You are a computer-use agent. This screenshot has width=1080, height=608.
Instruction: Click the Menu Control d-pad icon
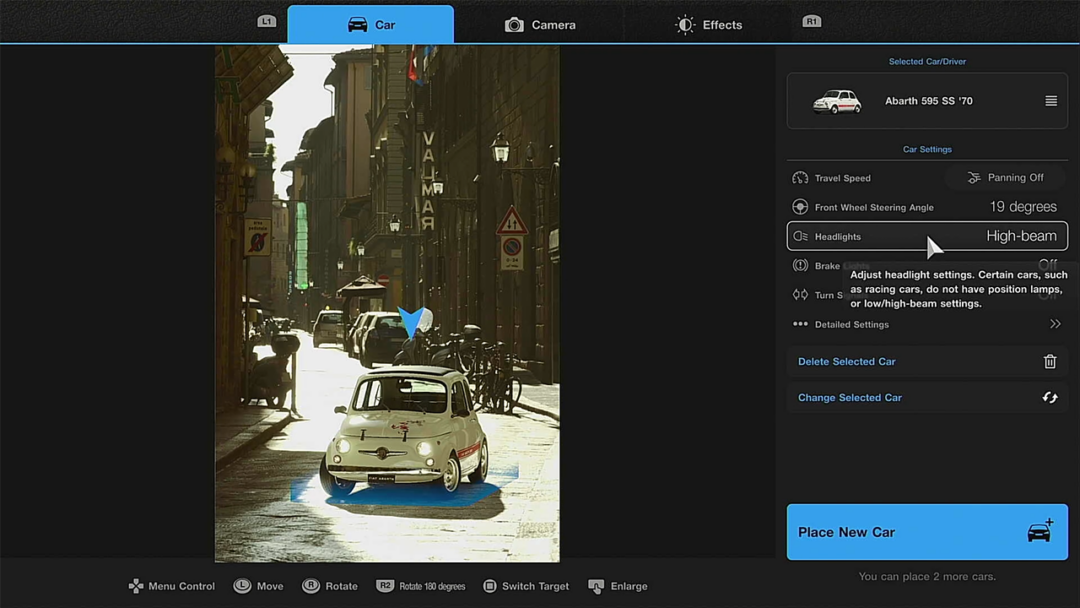(x=136, y=586)
